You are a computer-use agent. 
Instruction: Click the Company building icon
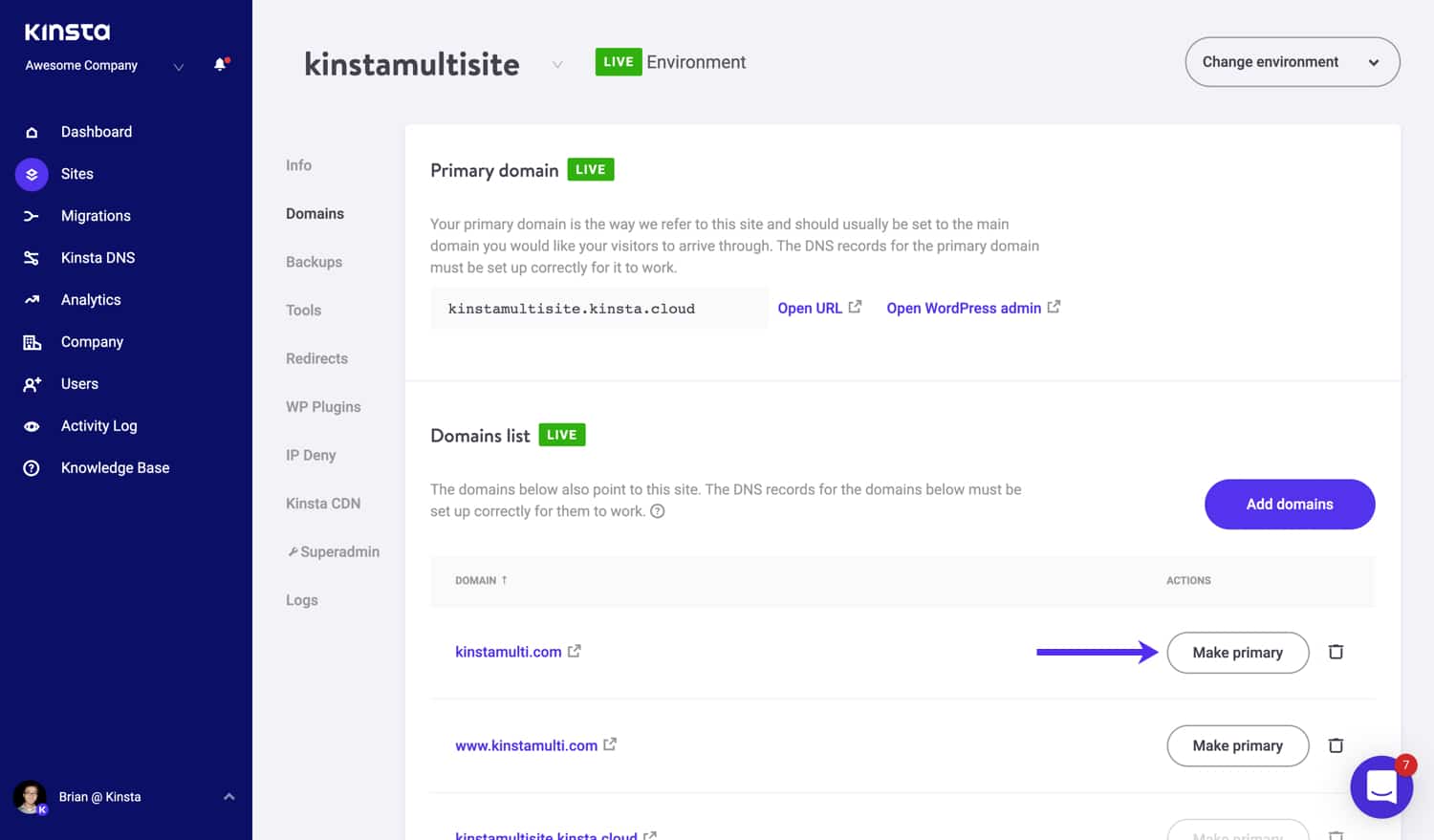point(32,342)
